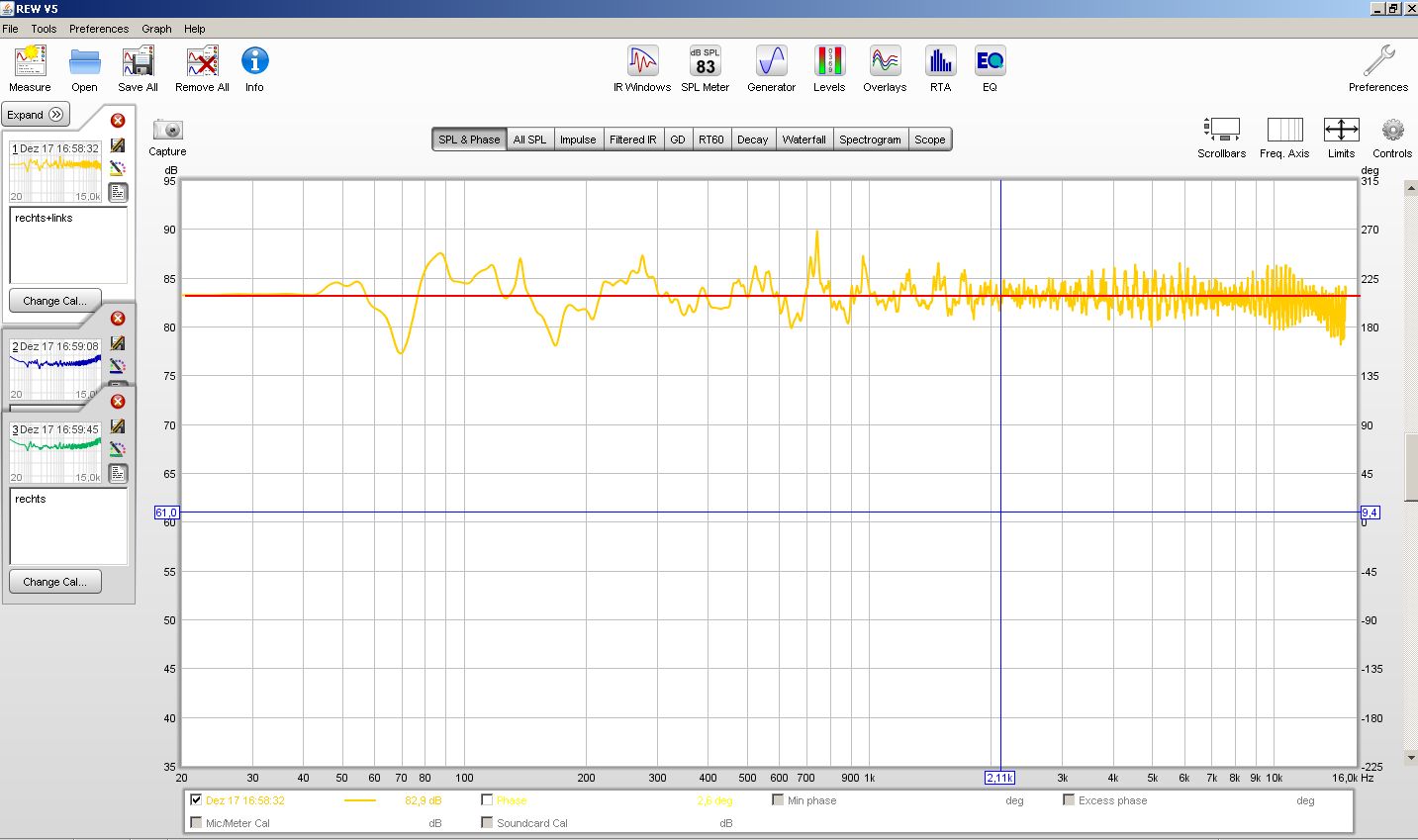Viewport: 1418px width, 840px height.
Task: Open the Graph menu
Action: point(156,29)
